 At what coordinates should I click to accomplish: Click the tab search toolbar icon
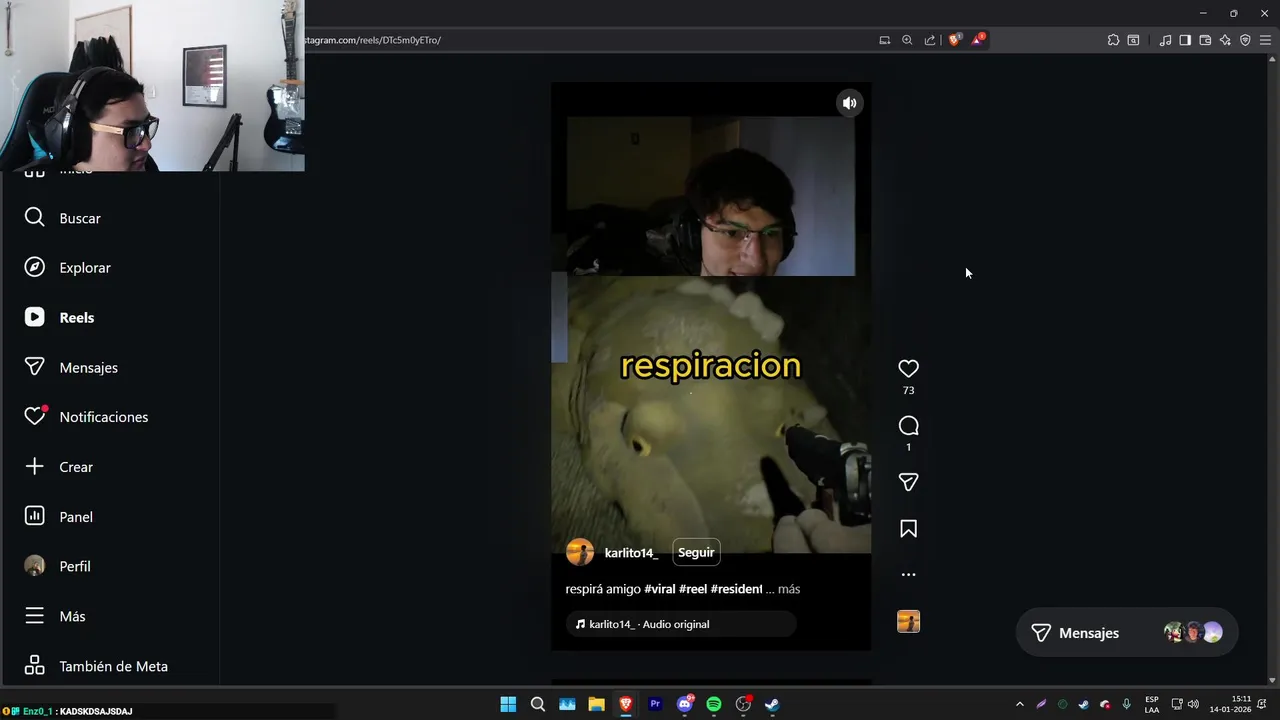click(1133, 40)
